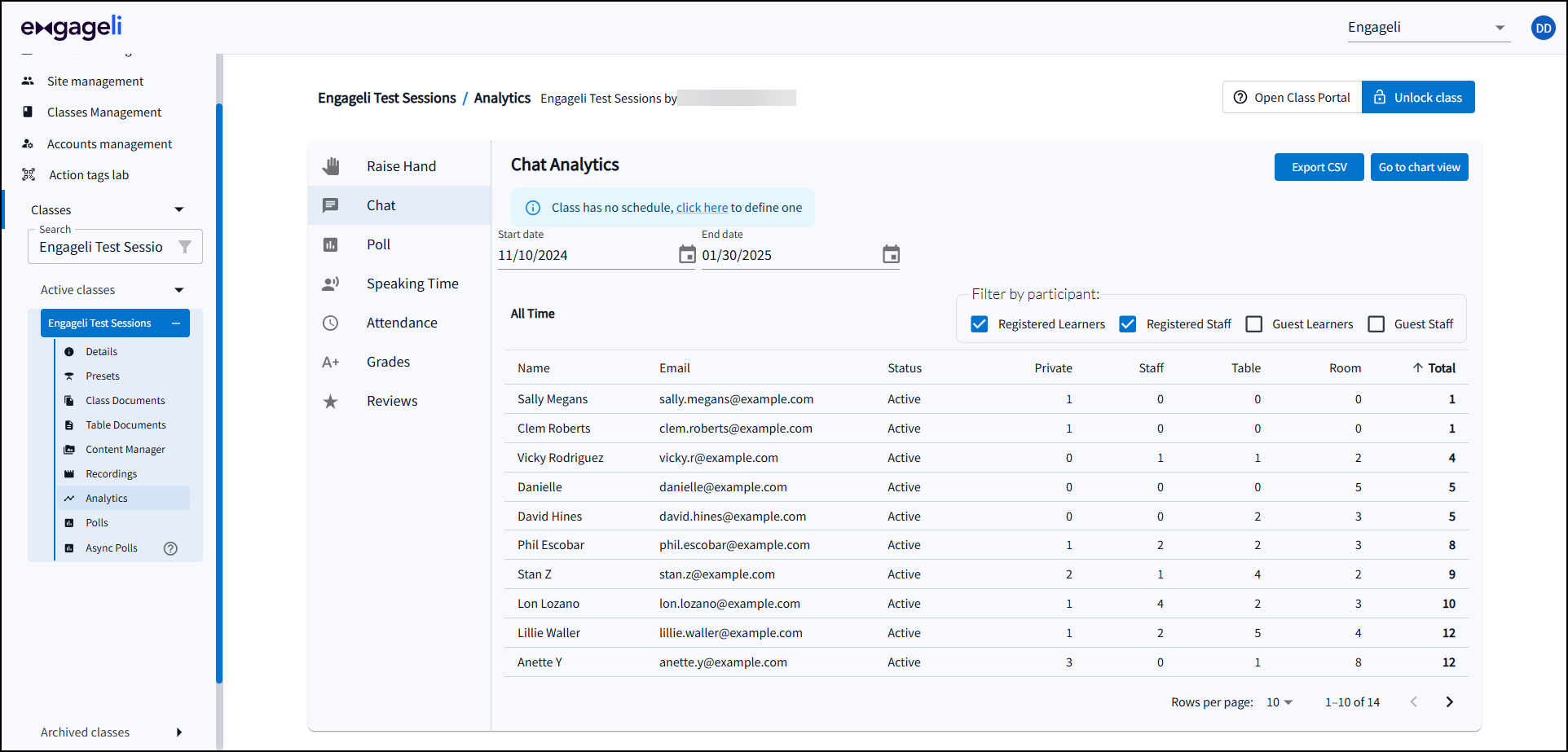Click the Private column header

[x=1053, y=368]
